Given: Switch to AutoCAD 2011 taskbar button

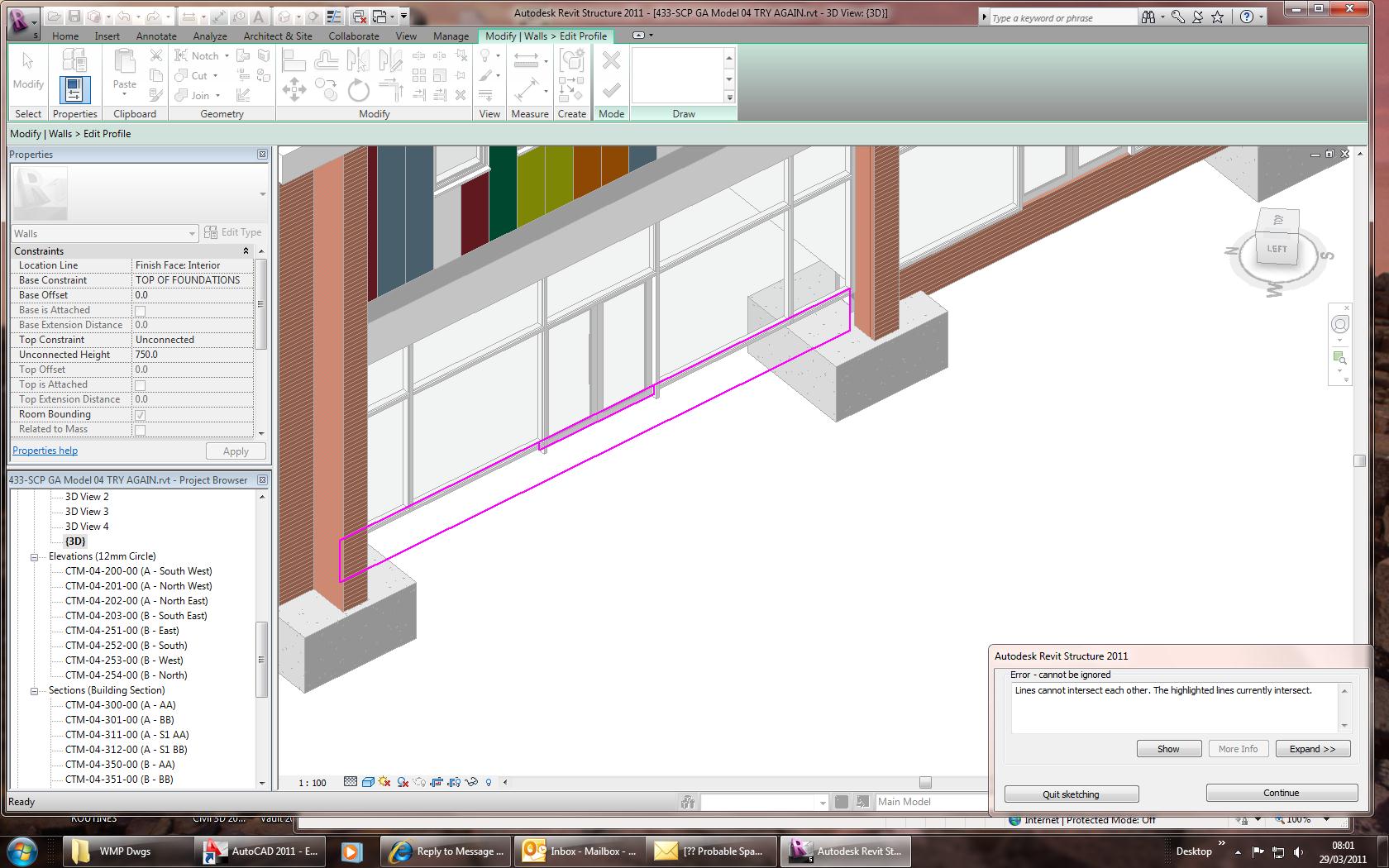Looking at the screenshot, I should click(260, 851).
